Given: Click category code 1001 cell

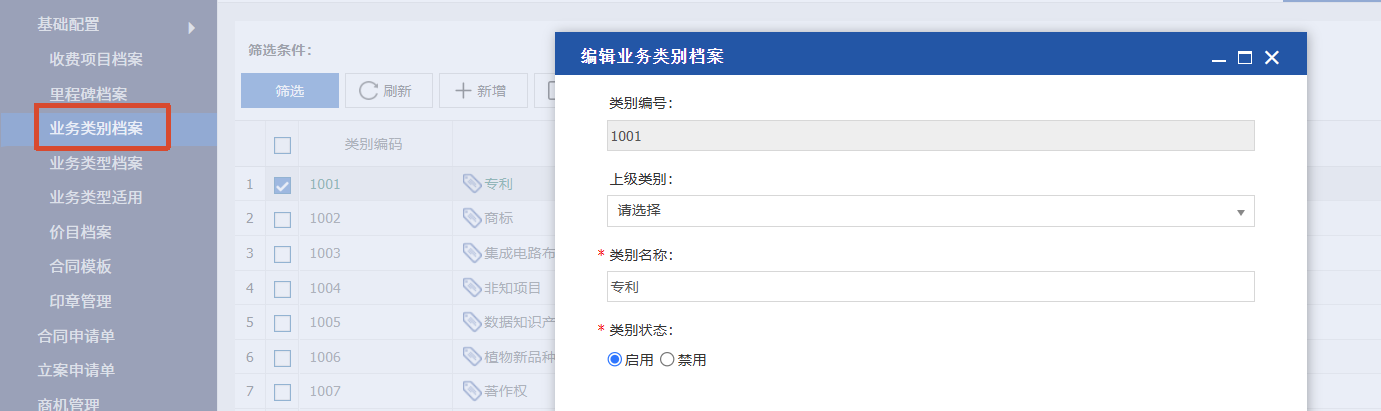Looking at the screenshot, I should pos(375,184).
